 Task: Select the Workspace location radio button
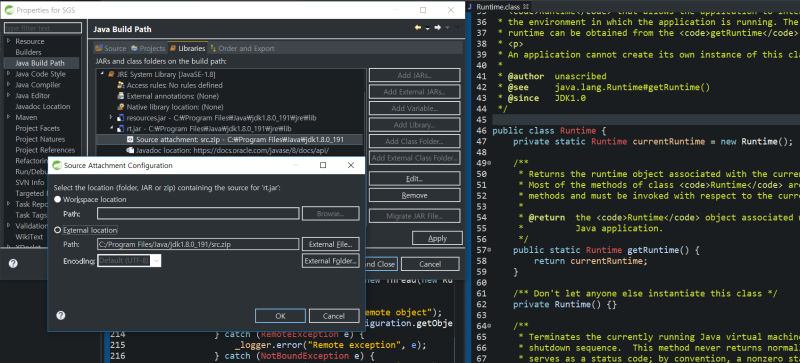(x=58, y=199)
